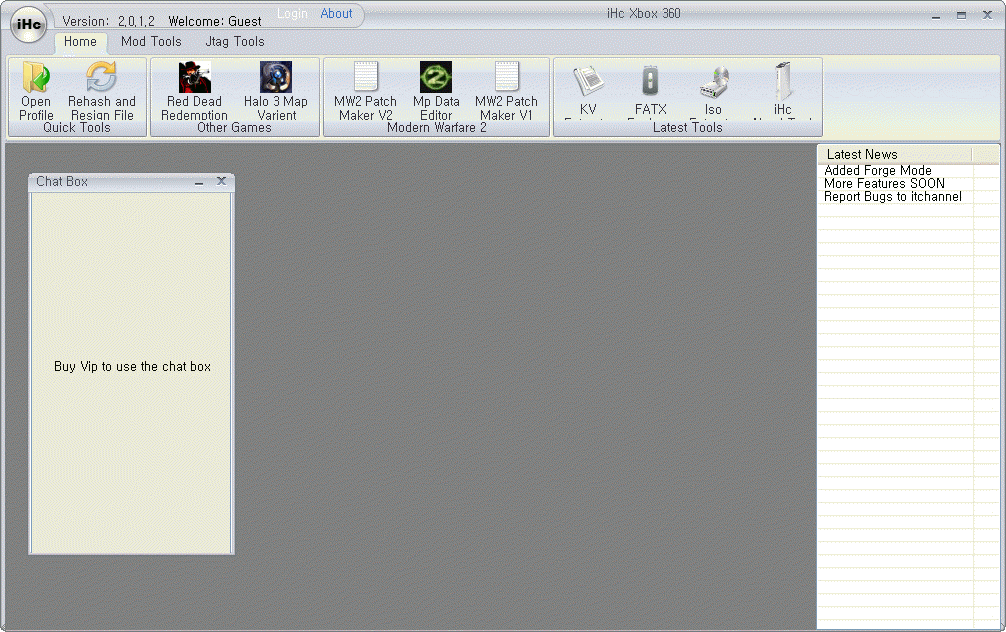Launch MW2 Patch Maker V1
This screenshot has width=1006, height=632.
506,90
